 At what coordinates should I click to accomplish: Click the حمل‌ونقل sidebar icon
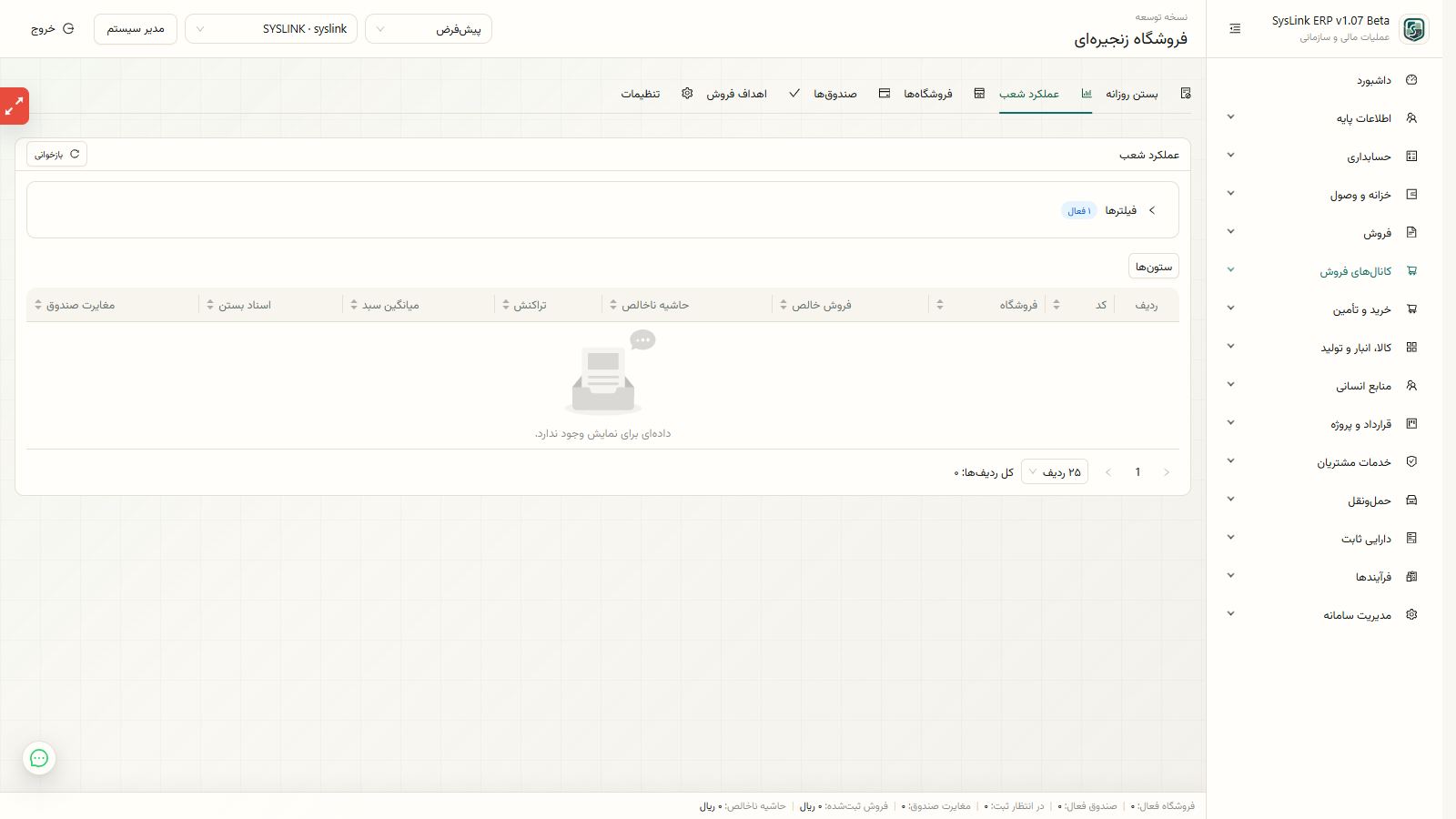1411,500
